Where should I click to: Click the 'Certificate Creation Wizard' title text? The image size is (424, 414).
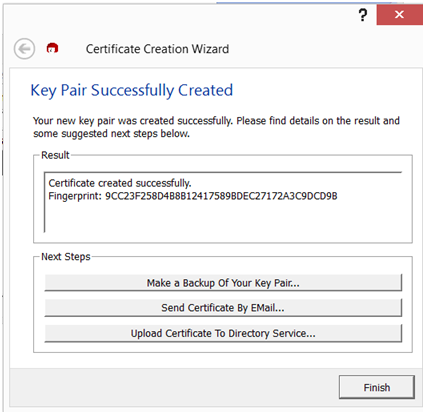click(157, 49)
